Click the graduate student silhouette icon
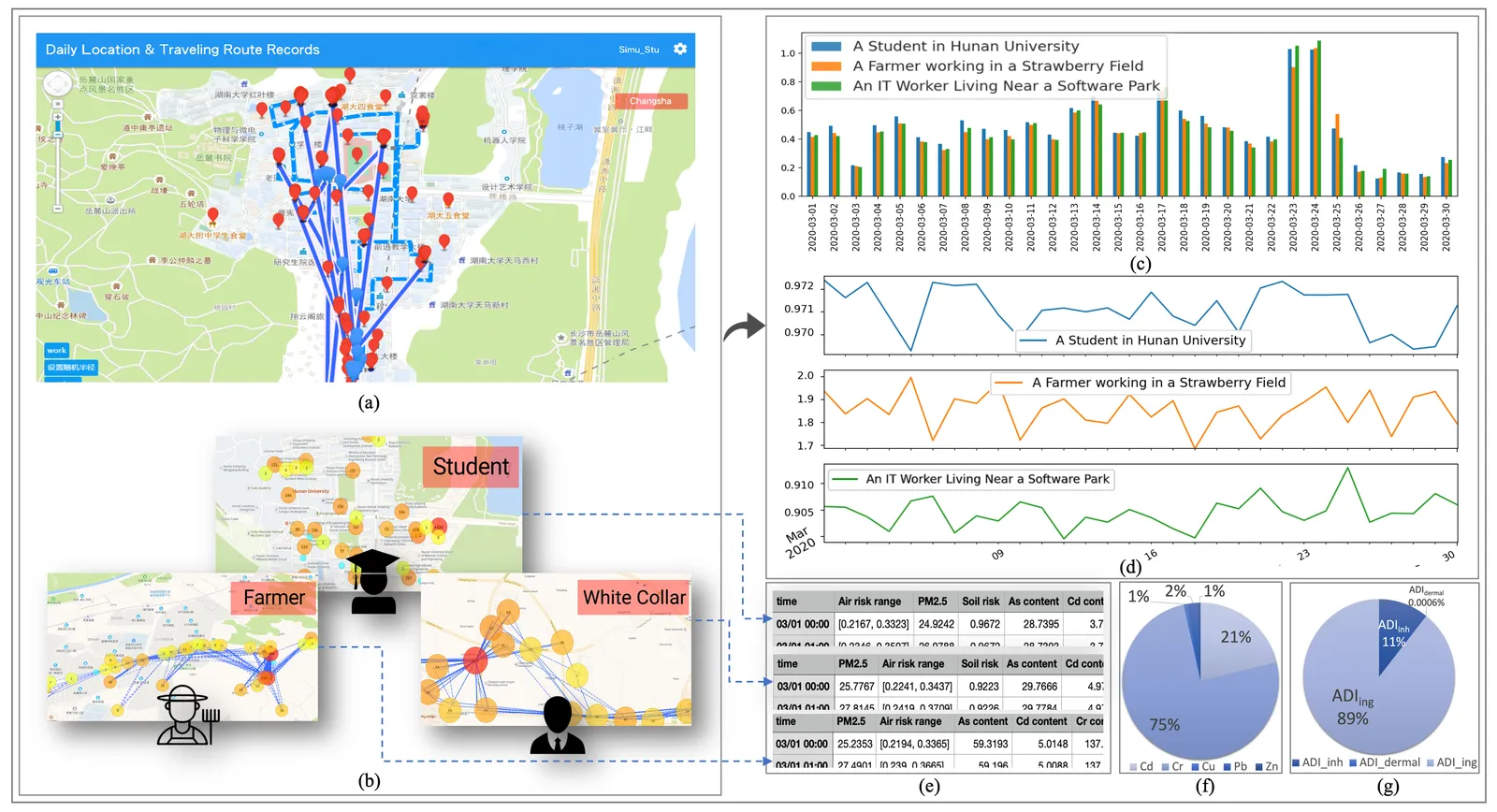1497x812 pixels. tap(373, 582)
